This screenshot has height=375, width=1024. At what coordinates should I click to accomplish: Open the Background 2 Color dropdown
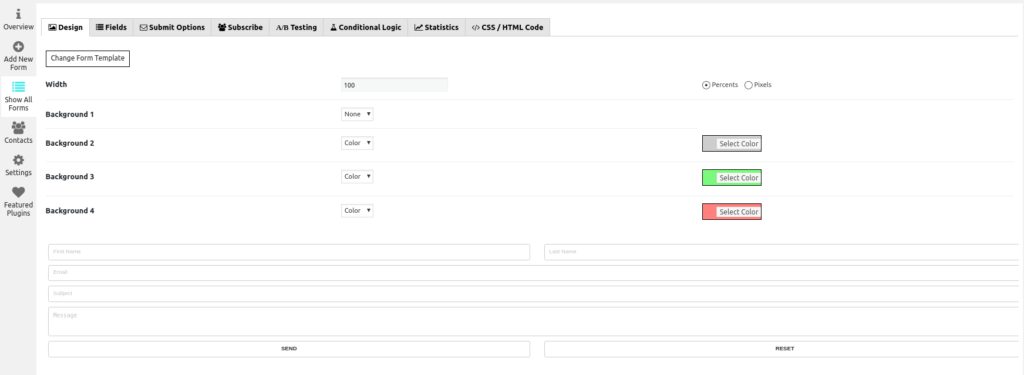tap(357, 142)
